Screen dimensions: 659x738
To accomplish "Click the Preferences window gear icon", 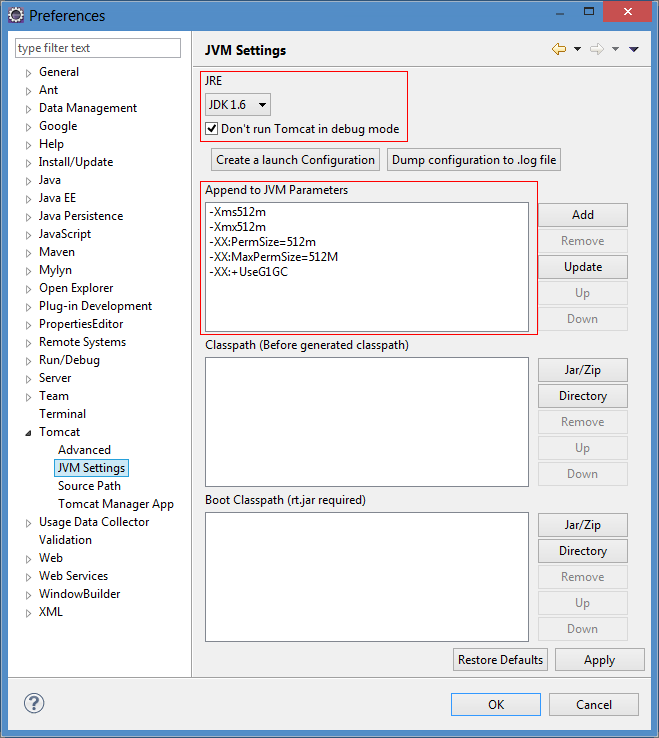I will pyautogui.click(x=16, y=15).
